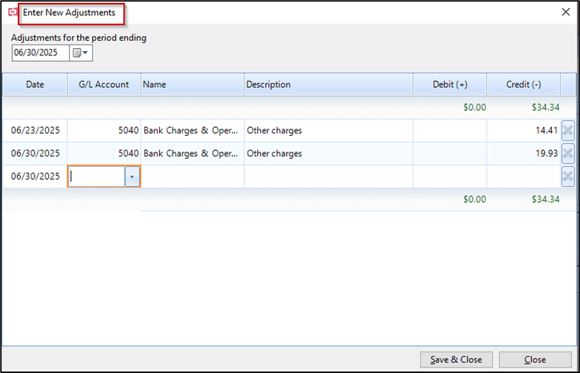Viewport: 580px width, 373px height.
Task: Select Other charges description in 19.93 row
Action: point(328,153)
